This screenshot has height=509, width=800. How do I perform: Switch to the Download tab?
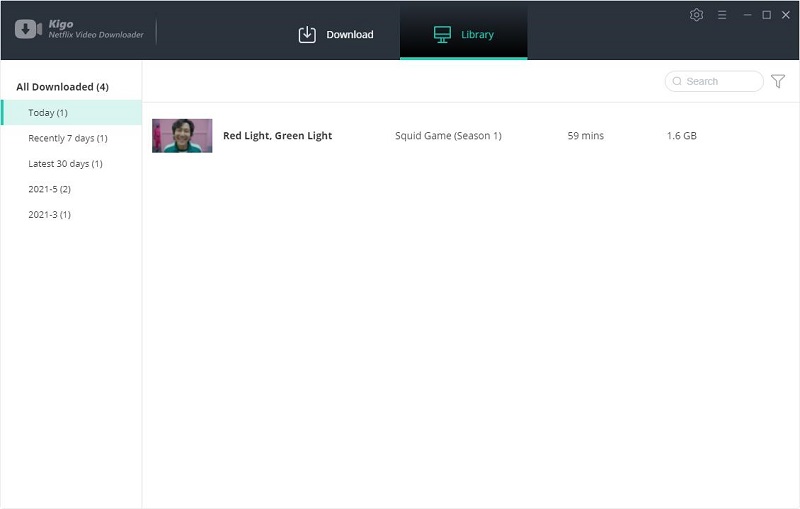[336, 34]
